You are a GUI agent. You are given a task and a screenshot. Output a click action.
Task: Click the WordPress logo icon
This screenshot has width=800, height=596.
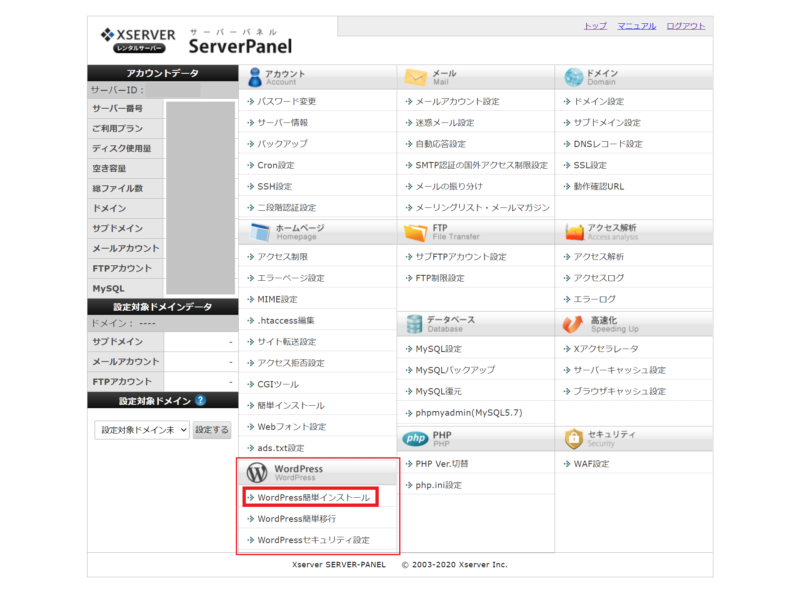[257, 473]
